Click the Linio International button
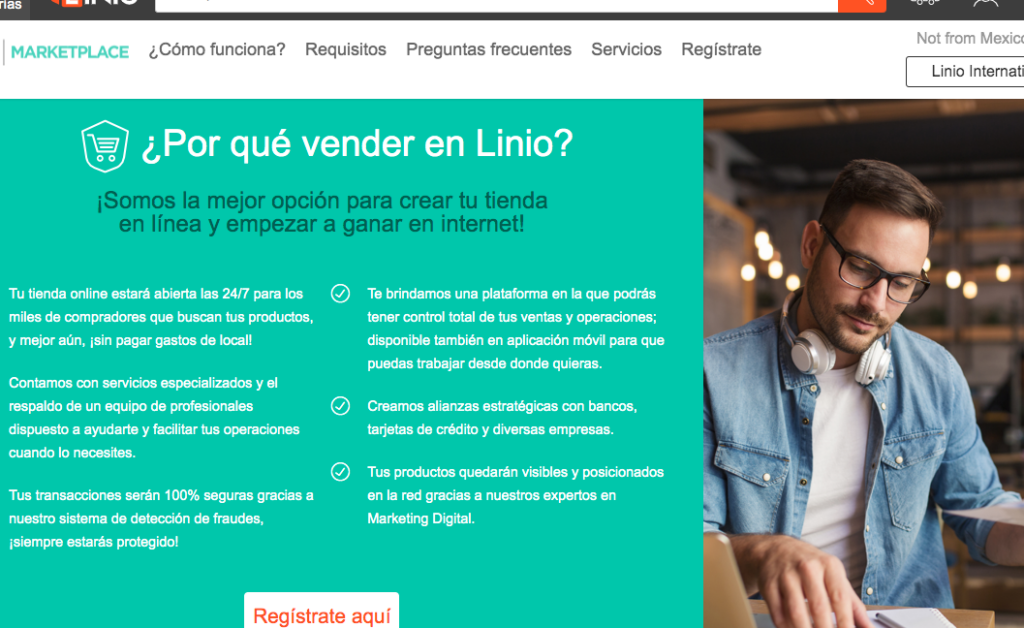This screenshot has height=628, width=1024. 965,71
